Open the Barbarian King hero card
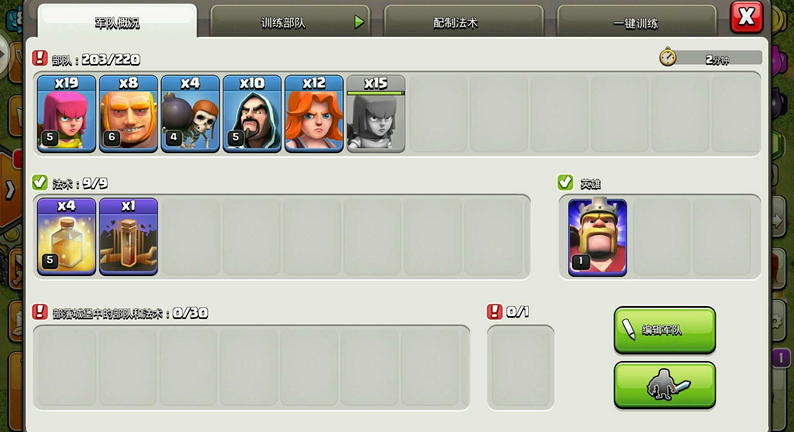The image size is (794, 432). click(x=598, y=237)
